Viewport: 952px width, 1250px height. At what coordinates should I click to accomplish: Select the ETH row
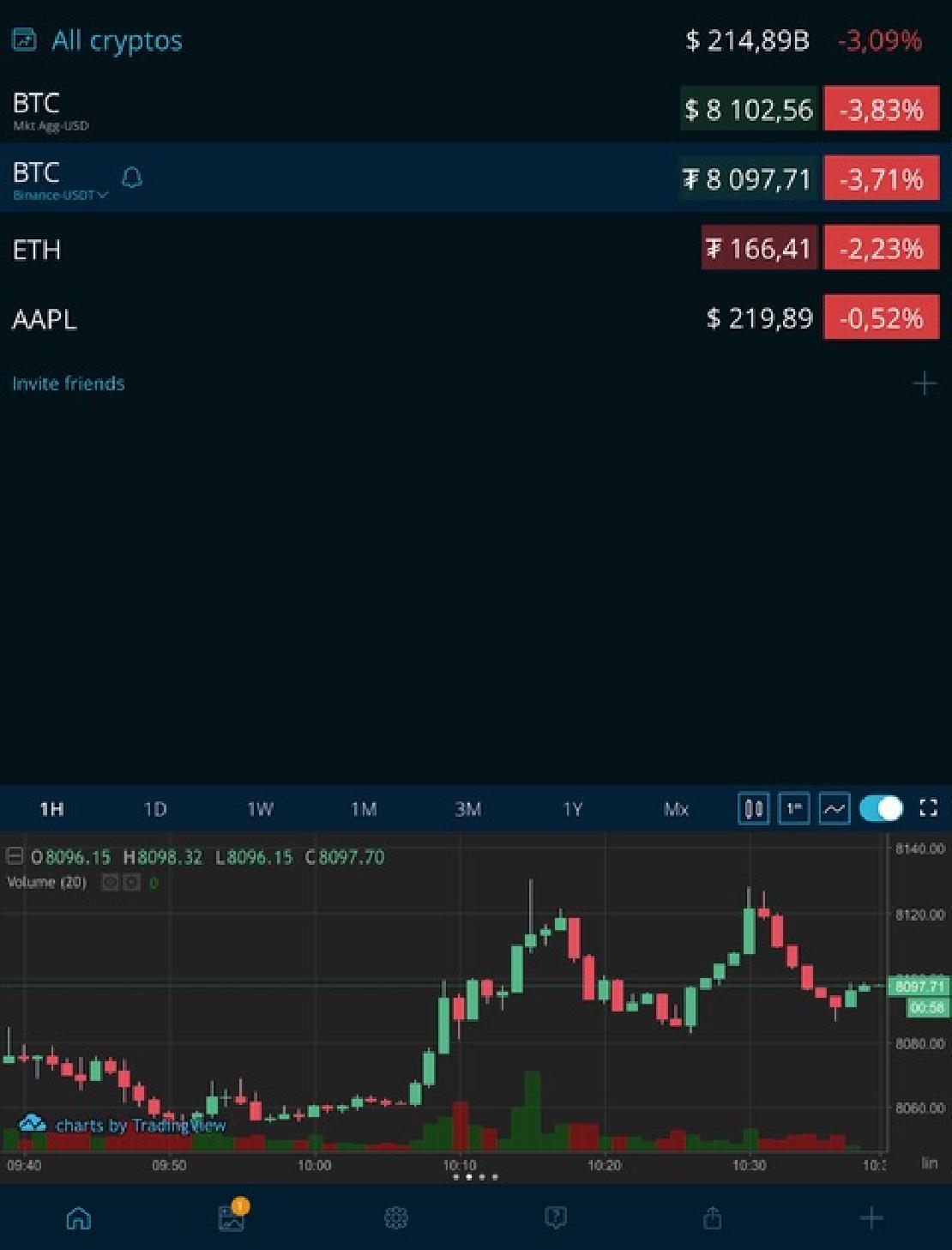pyautogui.click(x=476, y=249)
